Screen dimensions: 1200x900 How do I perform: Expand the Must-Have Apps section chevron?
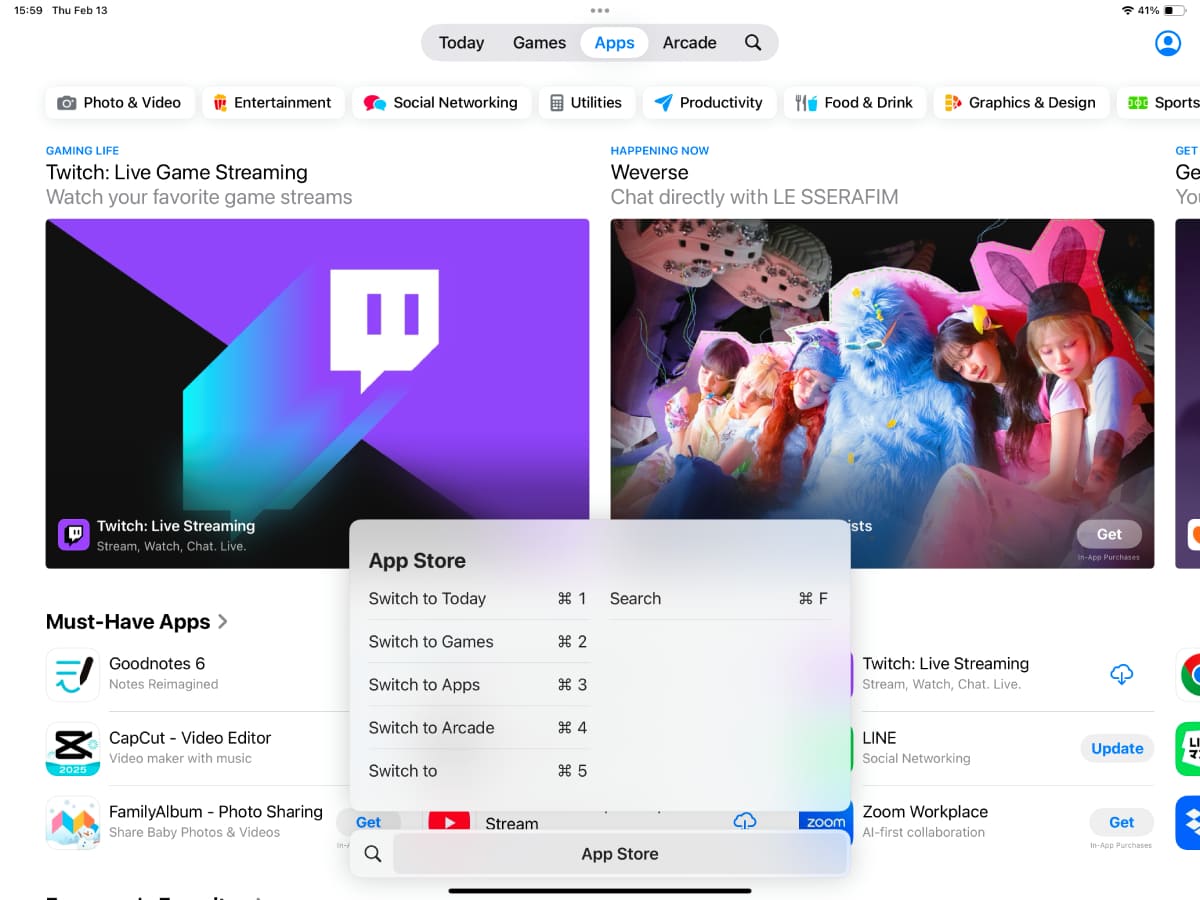point(222,621)
